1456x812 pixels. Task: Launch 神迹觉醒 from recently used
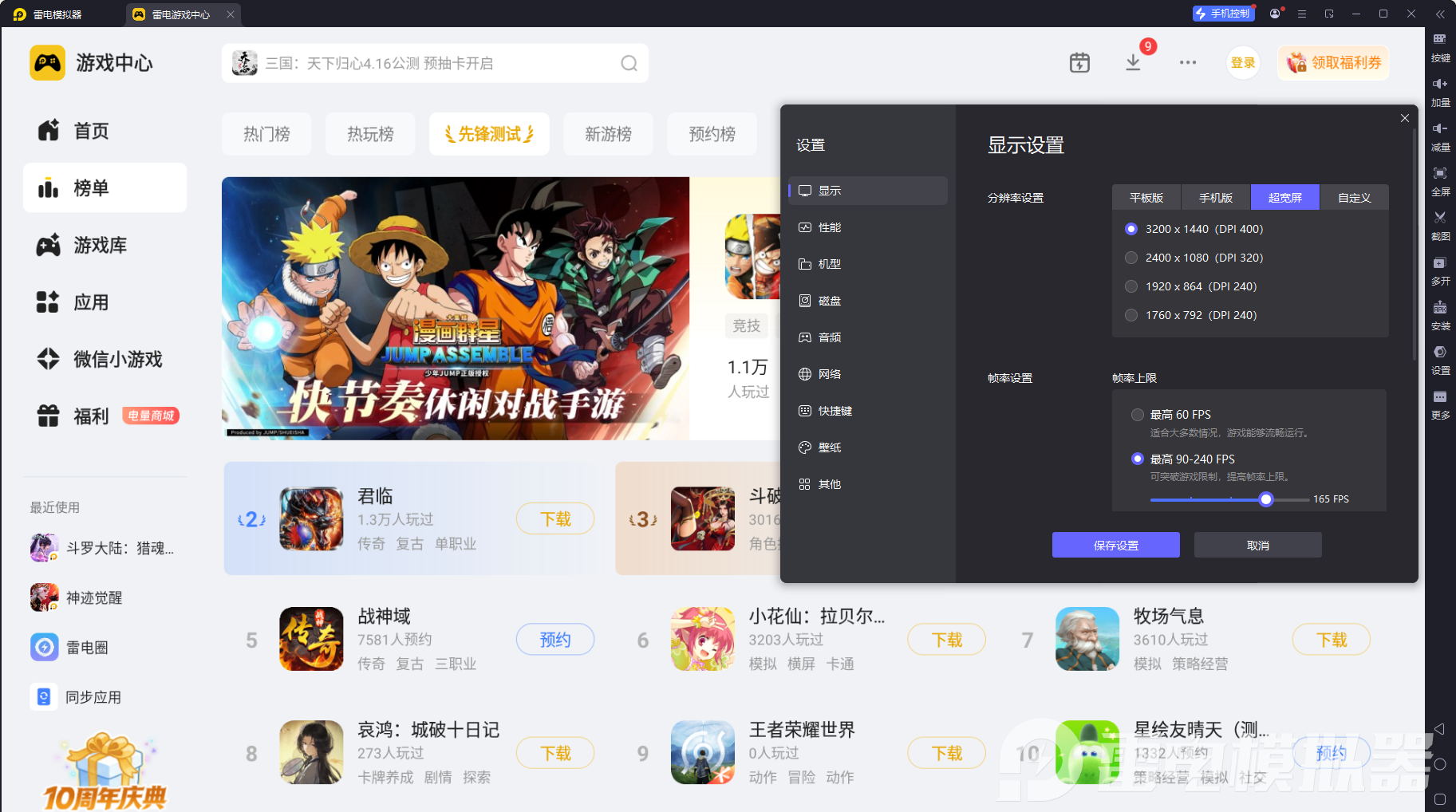tap(77, 597)
